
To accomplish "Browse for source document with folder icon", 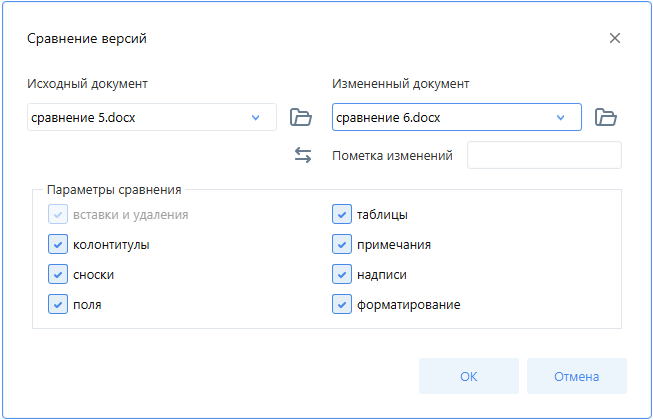I will coord(301,117).
